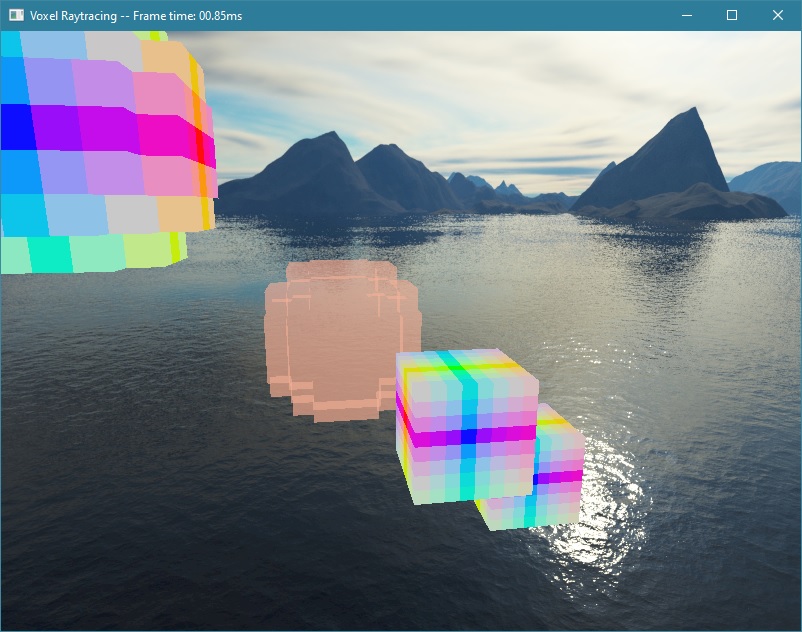The image size is (802, 632).
Task: Maximize the Voxel Raytracing window
Action: 732,15
